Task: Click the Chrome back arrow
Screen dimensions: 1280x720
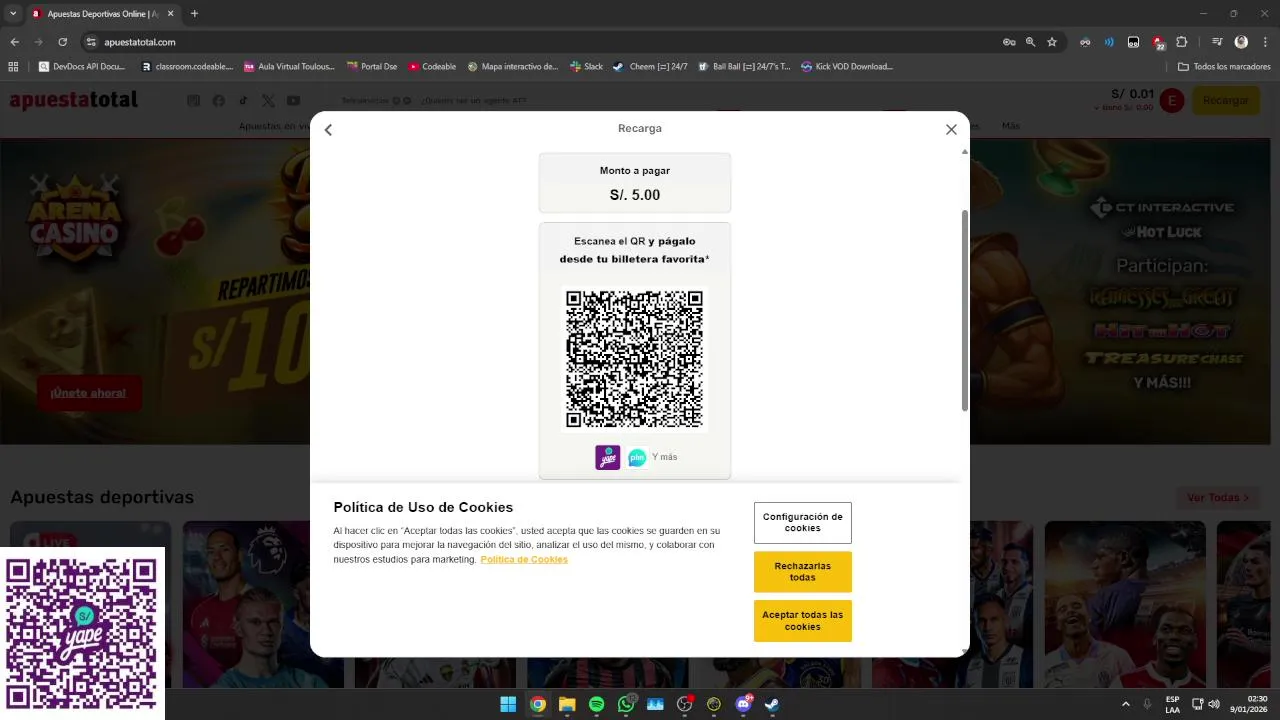Action: 14,42
